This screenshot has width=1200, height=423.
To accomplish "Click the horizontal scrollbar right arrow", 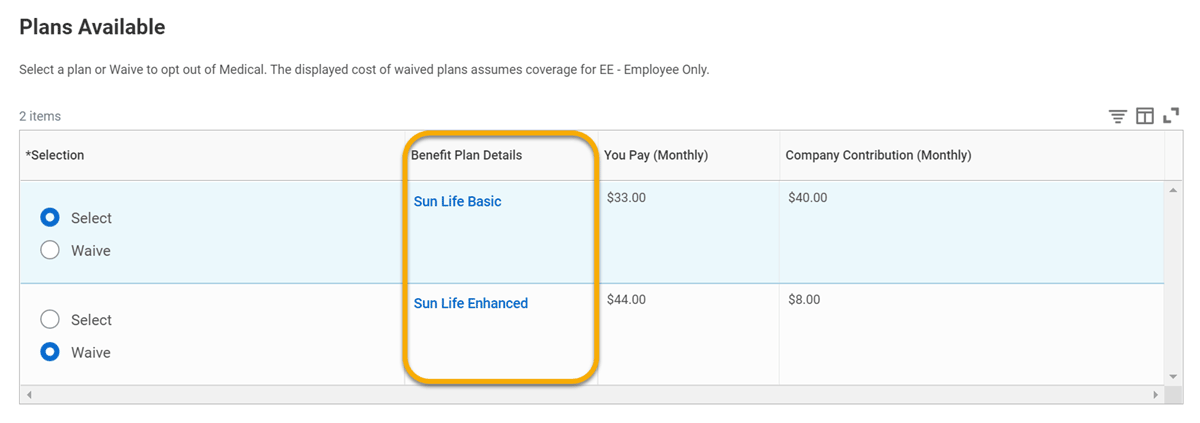I will coord(1156,395).
